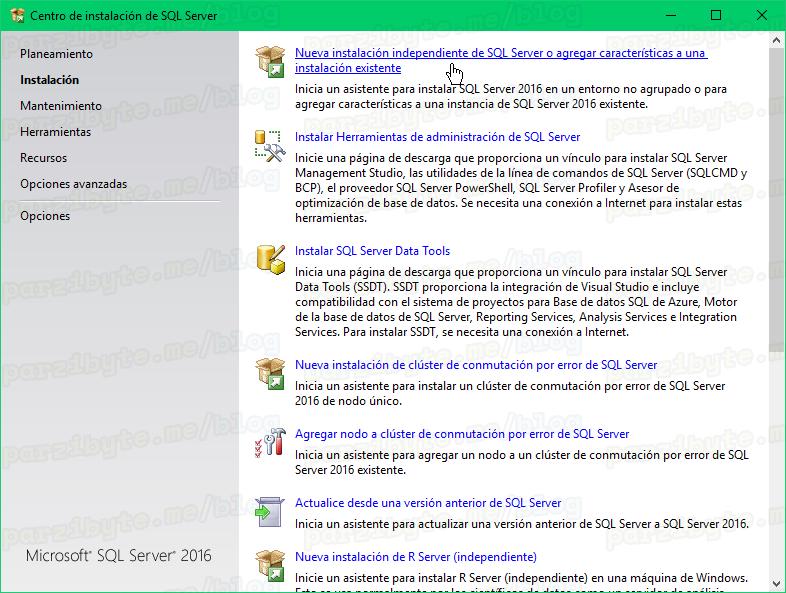Close the Centro de instalación window
Viewport: 786px width, 593px height.
(x=762, y=16)
